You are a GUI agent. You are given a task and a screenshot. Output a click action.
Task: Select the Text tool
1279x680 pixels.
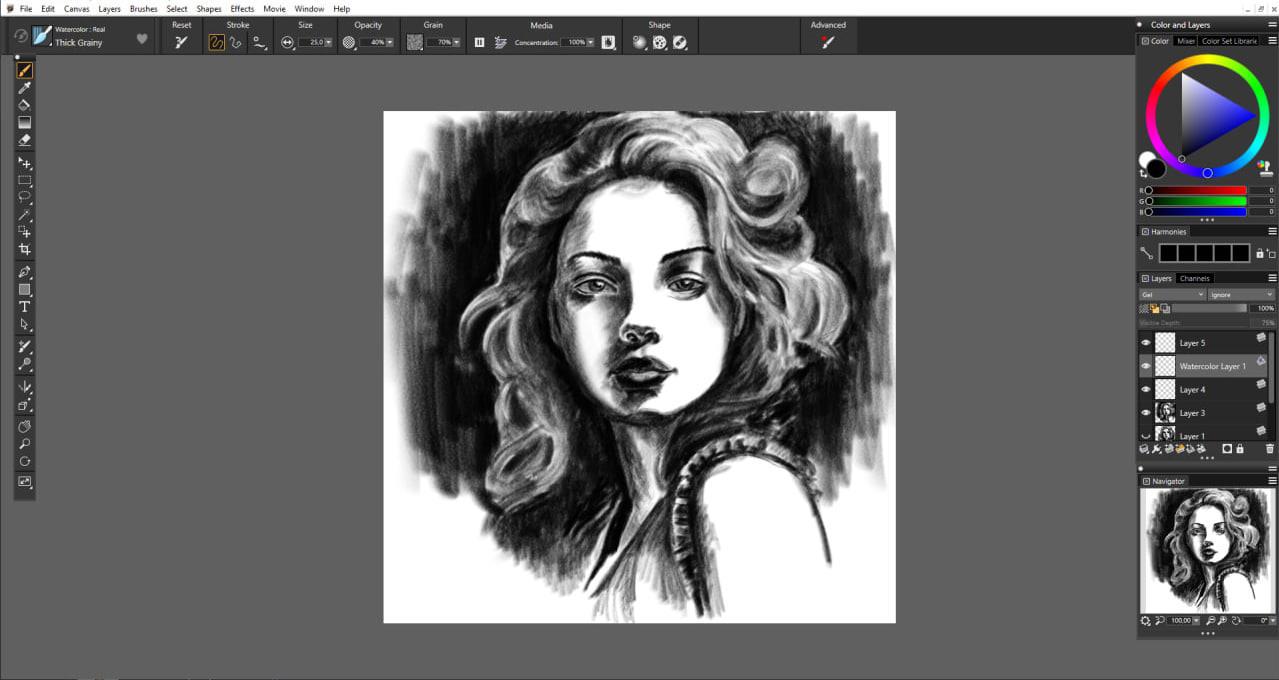[x=25, y=307]
